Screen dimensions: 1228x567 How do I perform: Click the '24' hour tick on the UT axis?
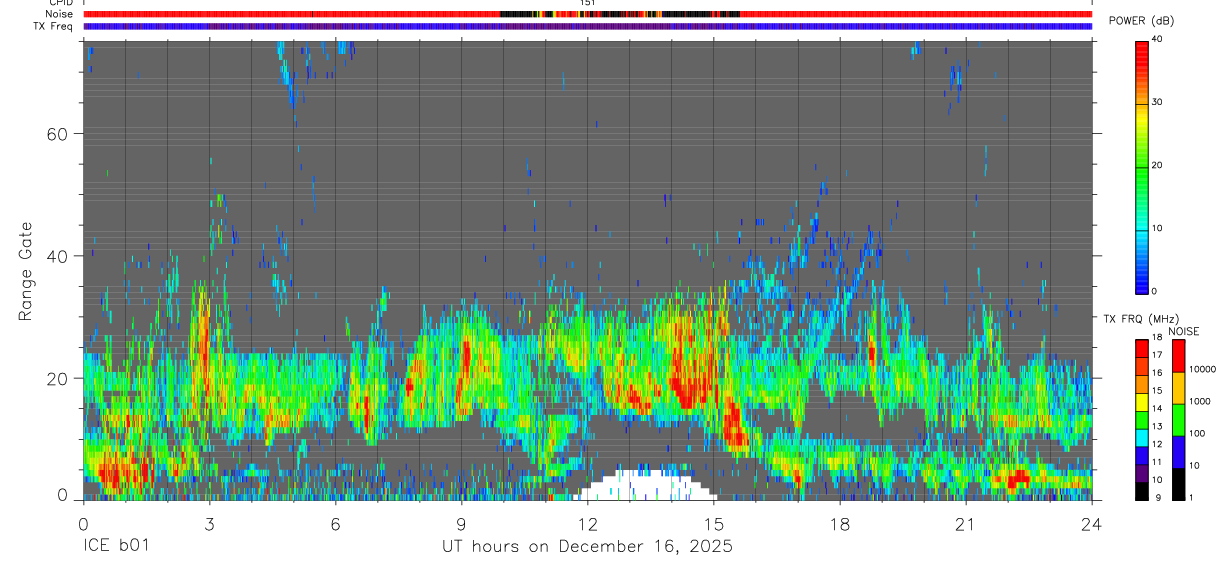coord(1092,524)
